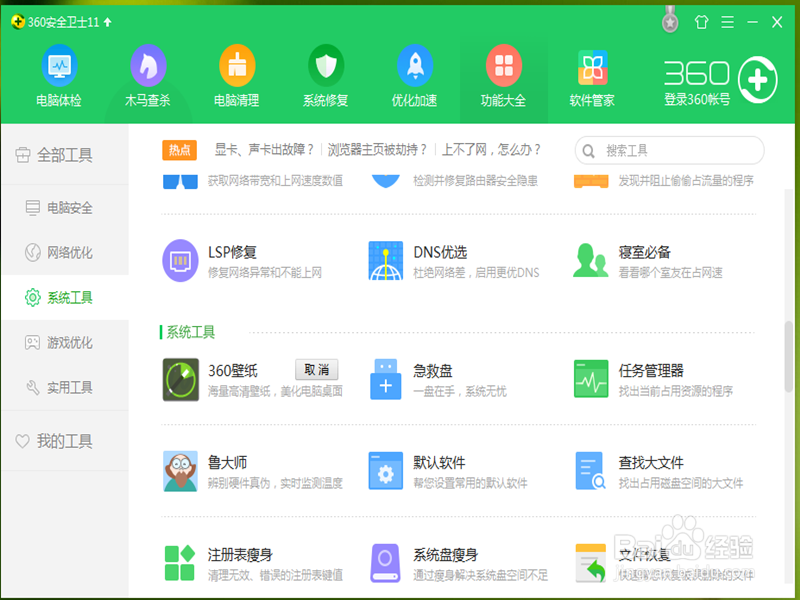This screenshot has height=600, width=800.
Task: Open link 显卡、声卡出故障？
Action: (x=264, y=149)
